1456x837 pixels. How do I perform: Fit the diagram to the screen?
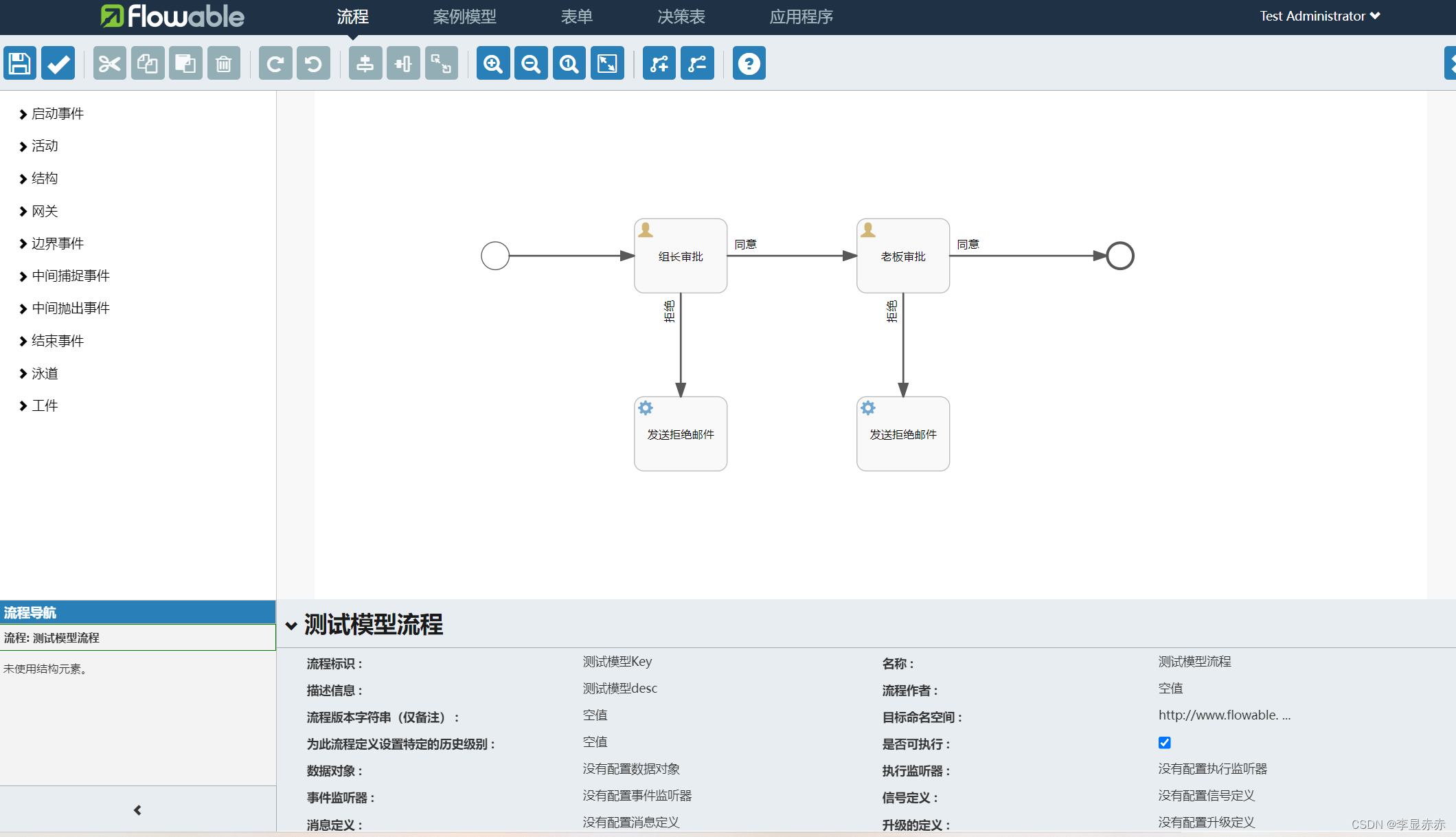(x=607, y=63)
